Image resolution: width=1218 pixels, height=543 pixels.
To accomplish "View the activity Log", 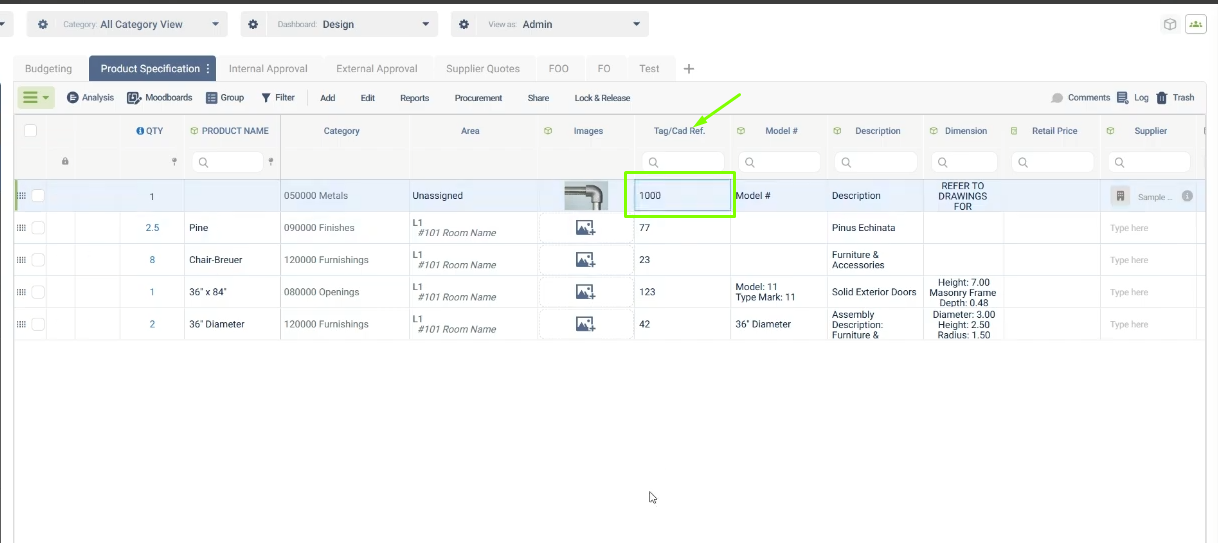I will [1132, 98].
